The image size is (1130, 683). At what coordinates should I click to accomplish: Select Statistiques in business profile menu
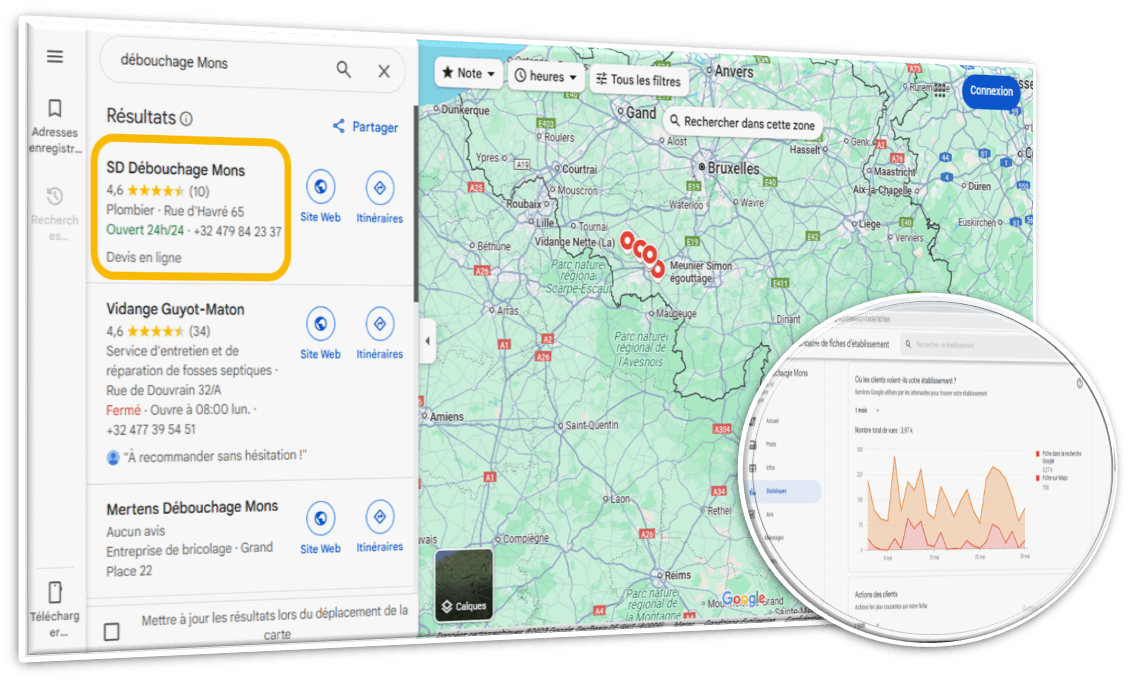coord(784,491)
